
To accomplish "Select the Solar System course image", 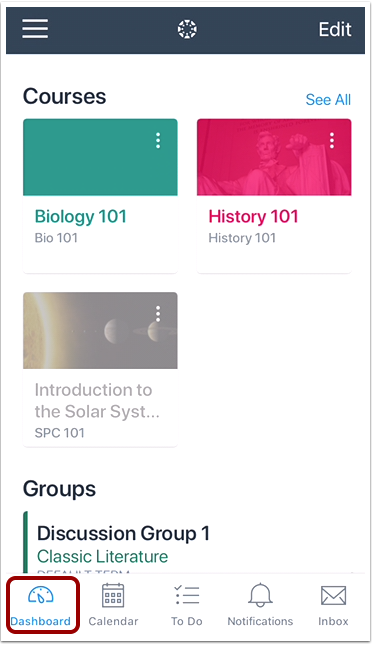I will pyautogui.click(x=101, y=330).
